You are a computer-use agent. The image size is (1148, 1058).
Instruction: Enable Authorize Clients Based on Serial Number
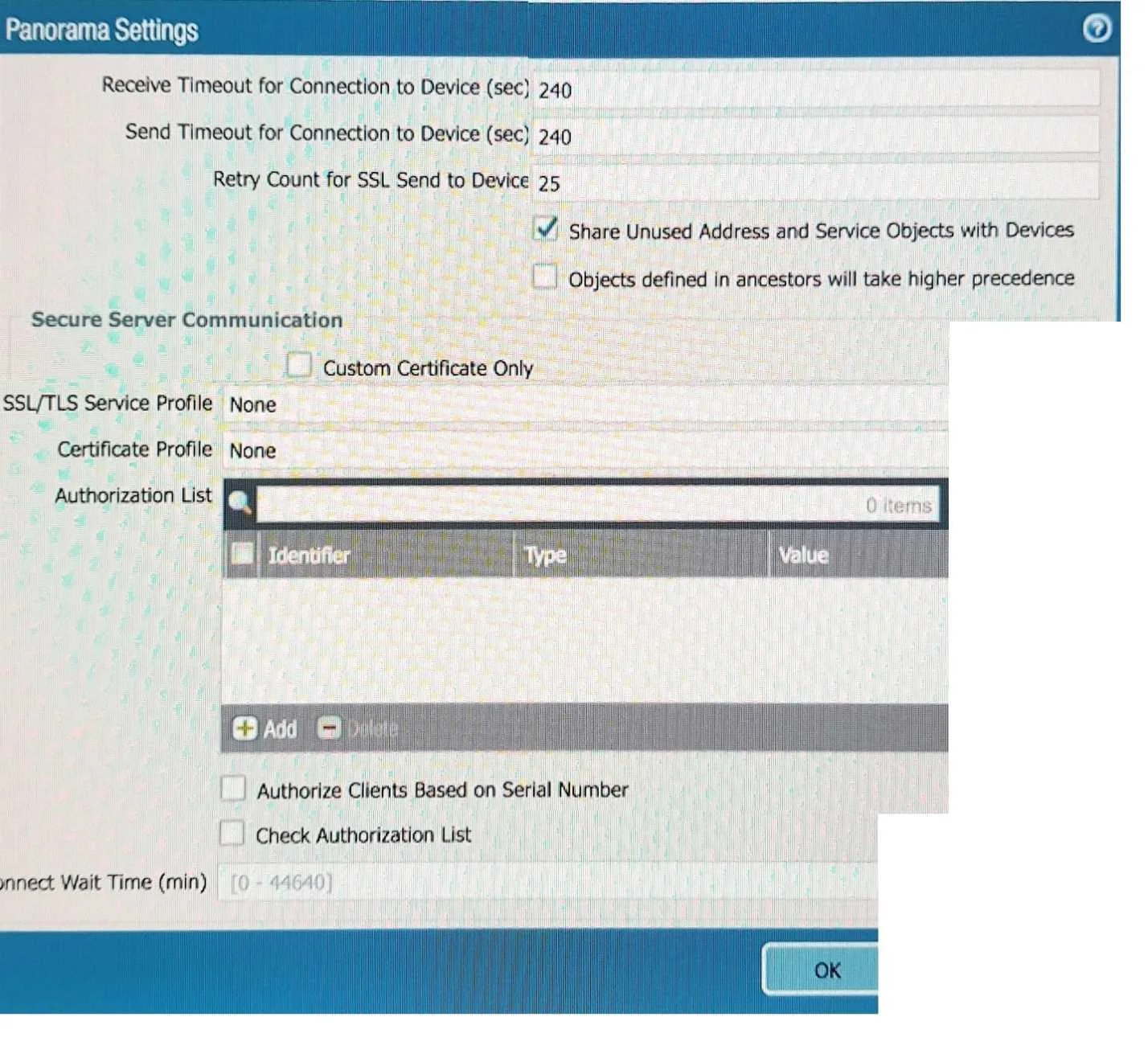(233, 789)
